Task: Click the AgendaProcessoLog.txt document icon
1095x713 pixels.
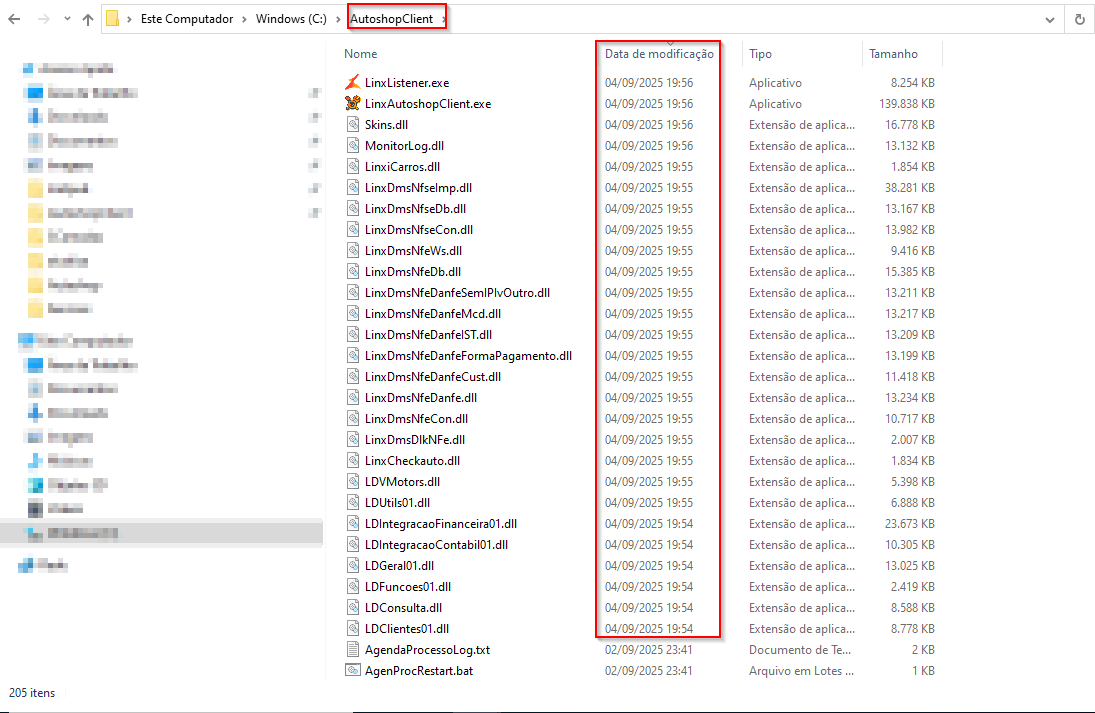Action: [353, 649]
